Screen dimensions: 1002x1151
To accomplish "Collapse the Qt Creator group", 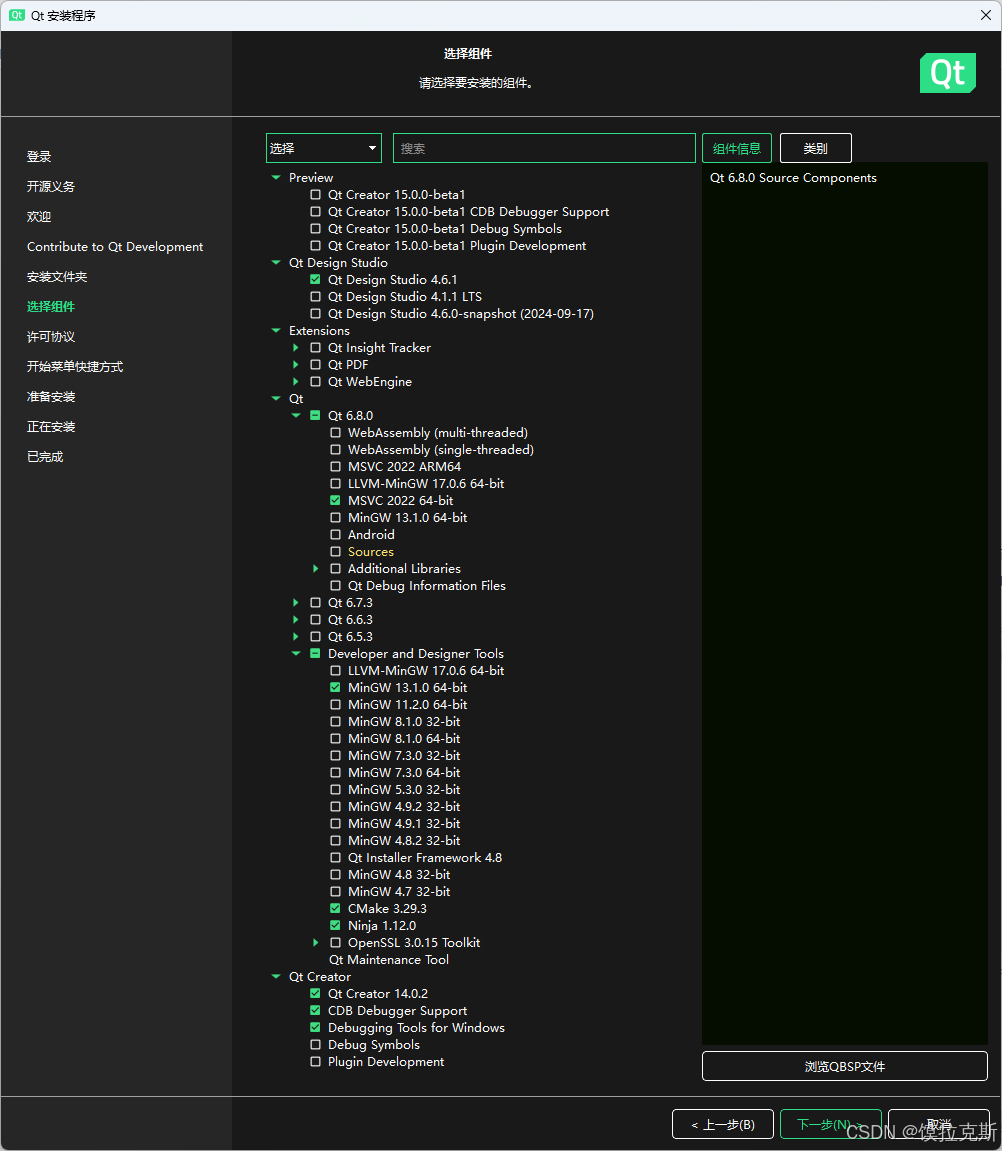I will click(276, 976).
